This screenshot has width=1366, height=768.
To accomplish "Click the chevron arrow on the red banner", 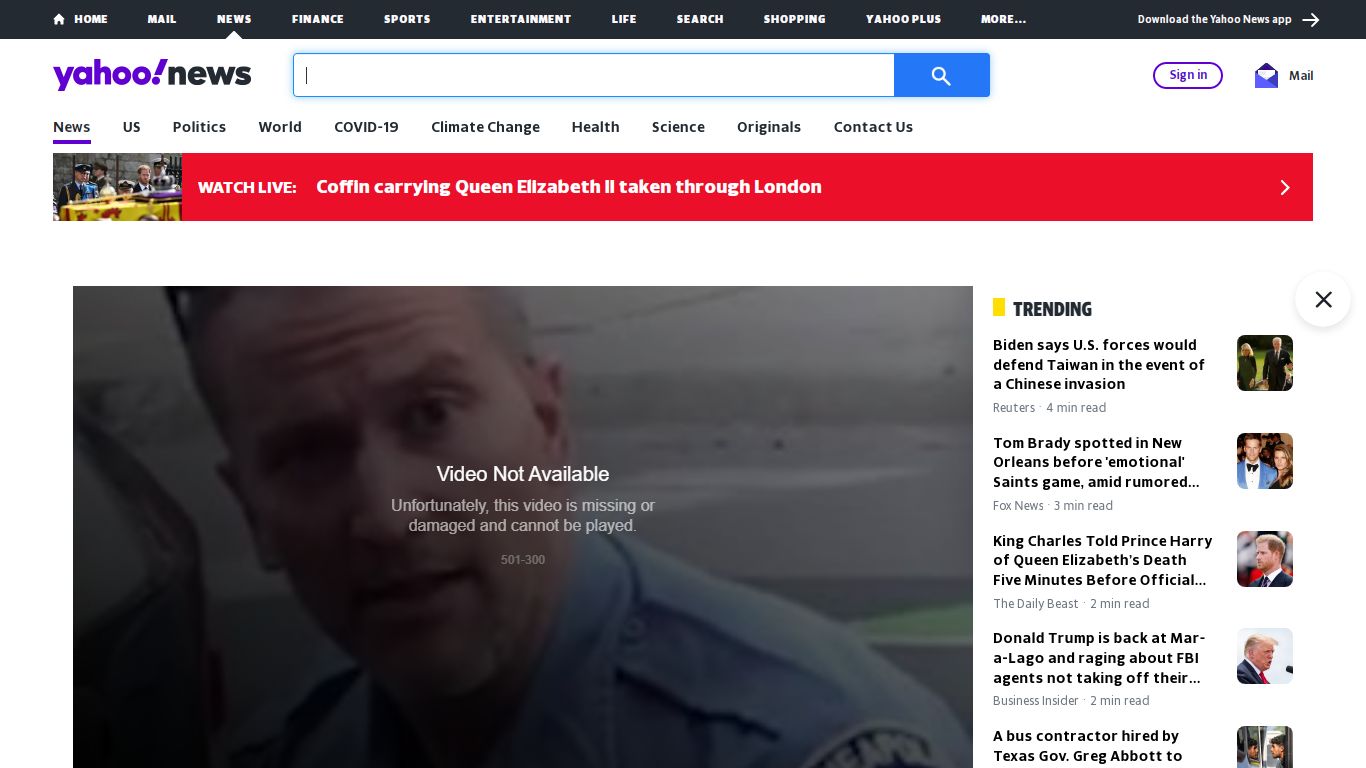I will (1285, 187).
